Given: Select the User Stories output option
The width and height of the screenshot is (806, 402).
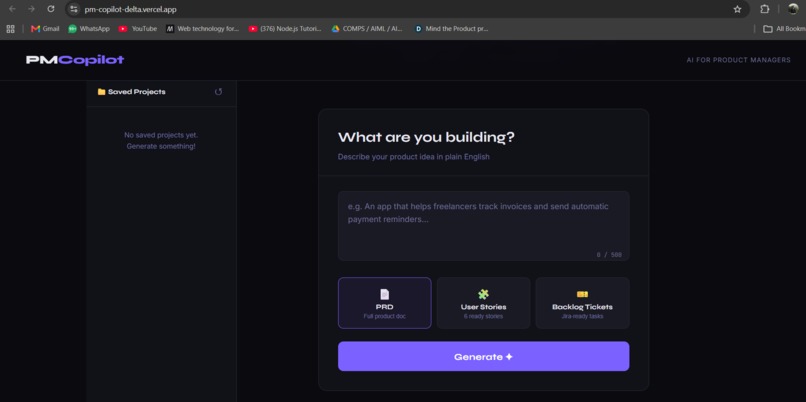Looking at the screenshot, I should [483, 303].
